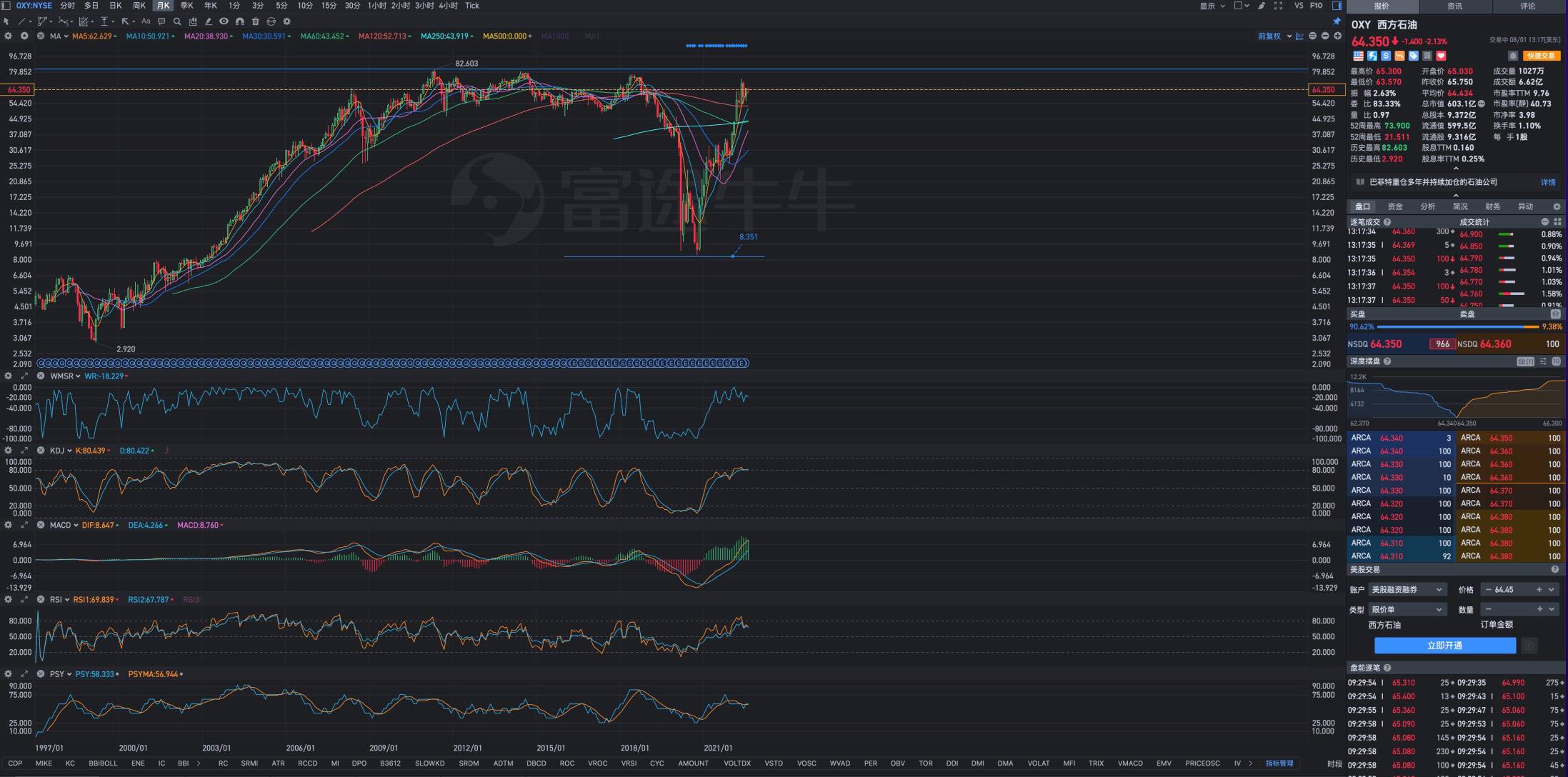This screenshot has width=1568, height=777.
Task: Add a comment bubble annotation
Action: coord(161,21)
